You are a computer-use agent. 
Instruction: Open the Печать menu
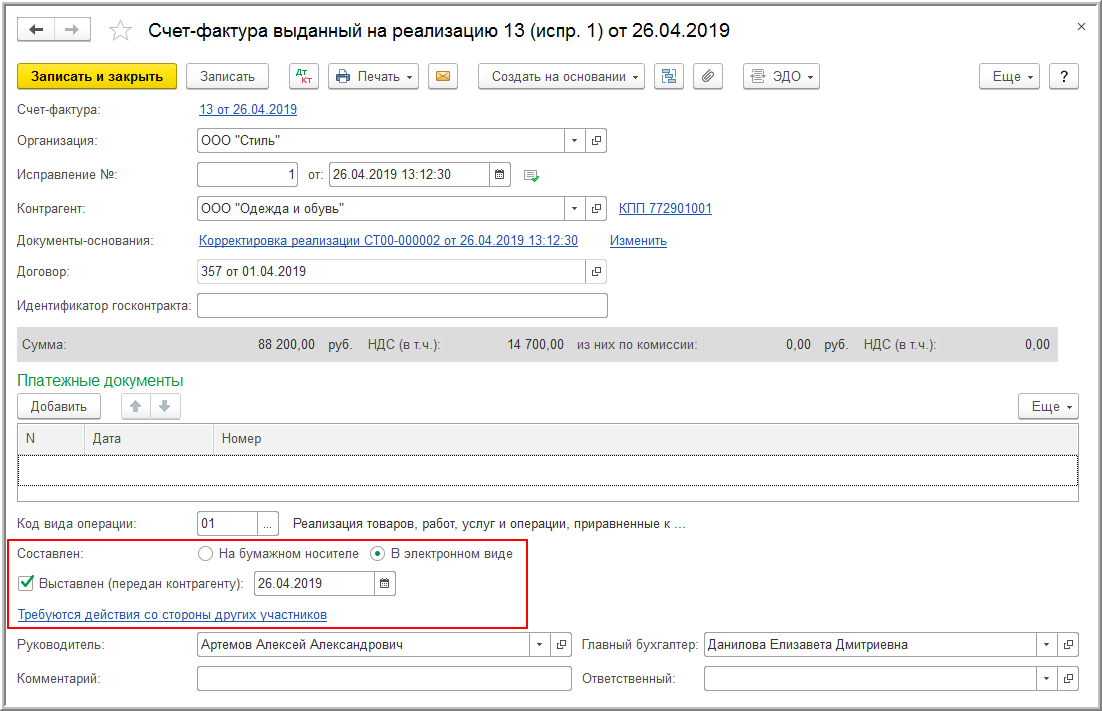[373, 77]
